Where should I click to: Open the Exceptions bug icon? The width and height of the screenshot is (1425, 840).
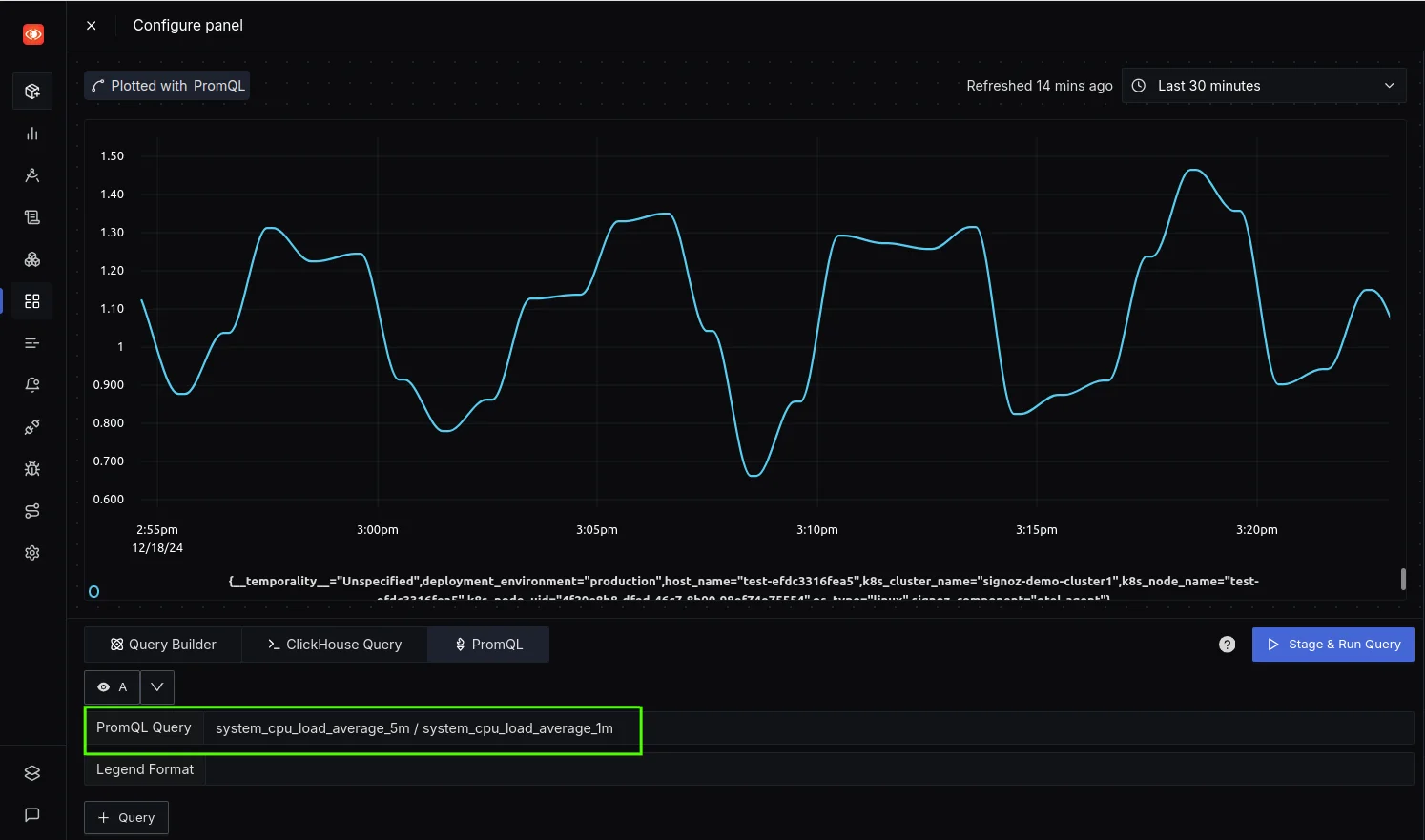point(31,468)
